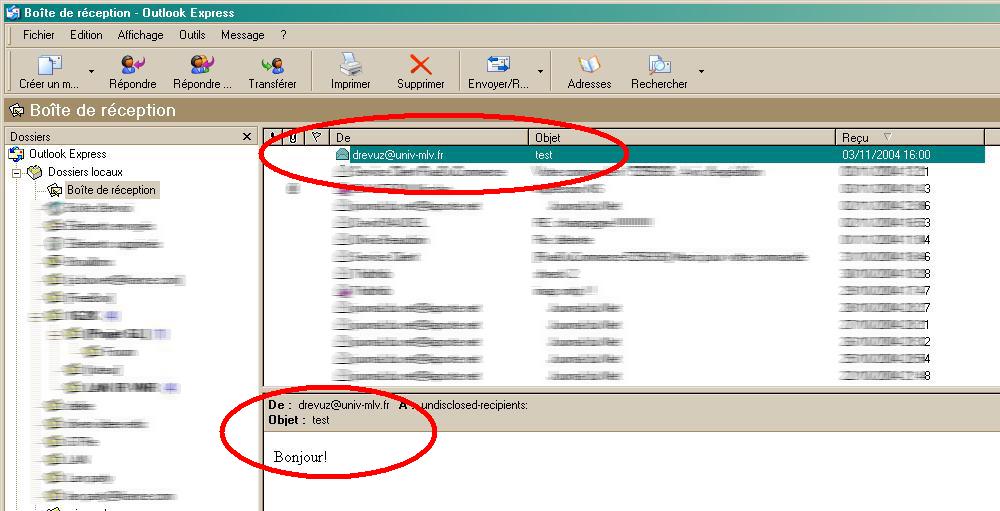Click the Répondre à tous icon

click(201, 67)
